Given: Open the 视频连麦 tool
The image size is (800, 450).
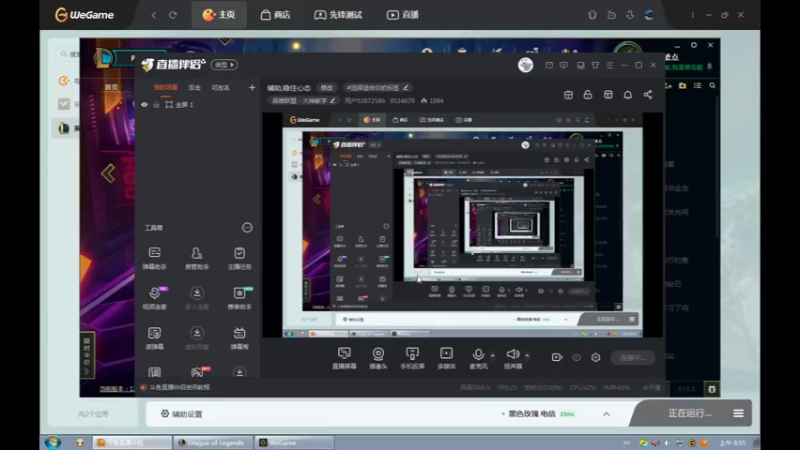Looking at the screenshot, I should (154, 298).
